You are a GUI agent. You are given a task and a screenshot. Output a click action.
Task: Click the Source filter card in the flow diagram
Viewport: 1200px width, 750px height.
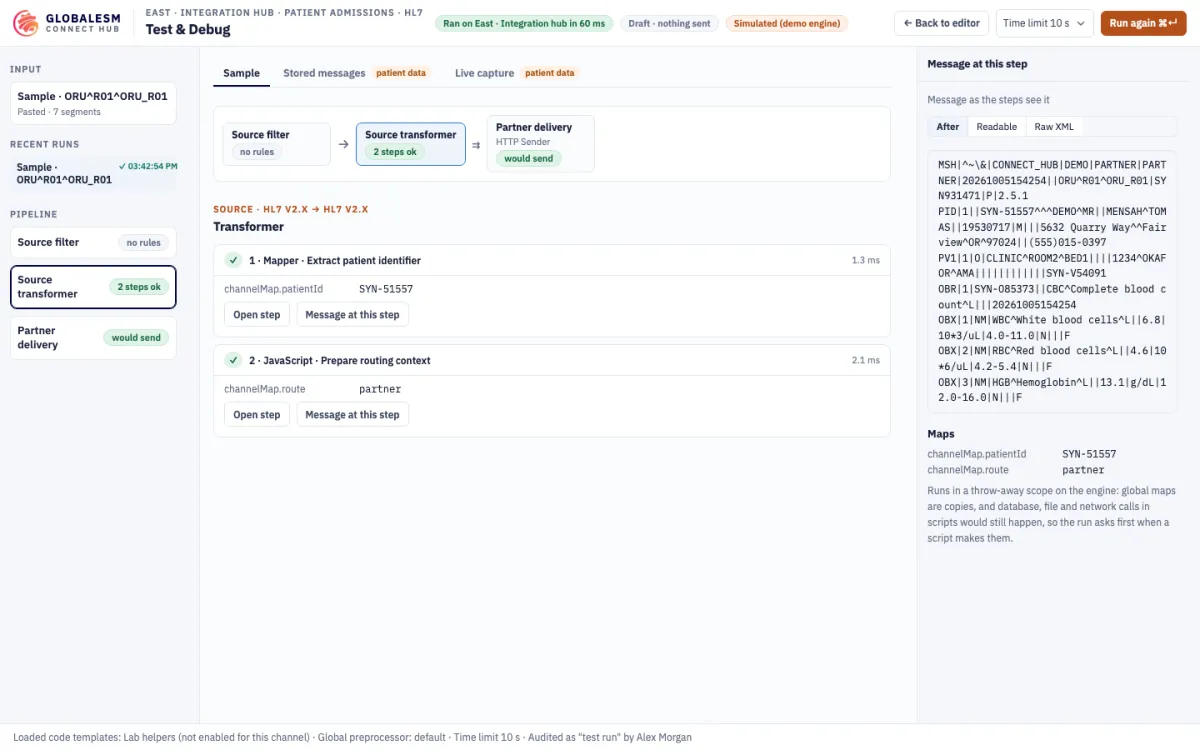277,144
